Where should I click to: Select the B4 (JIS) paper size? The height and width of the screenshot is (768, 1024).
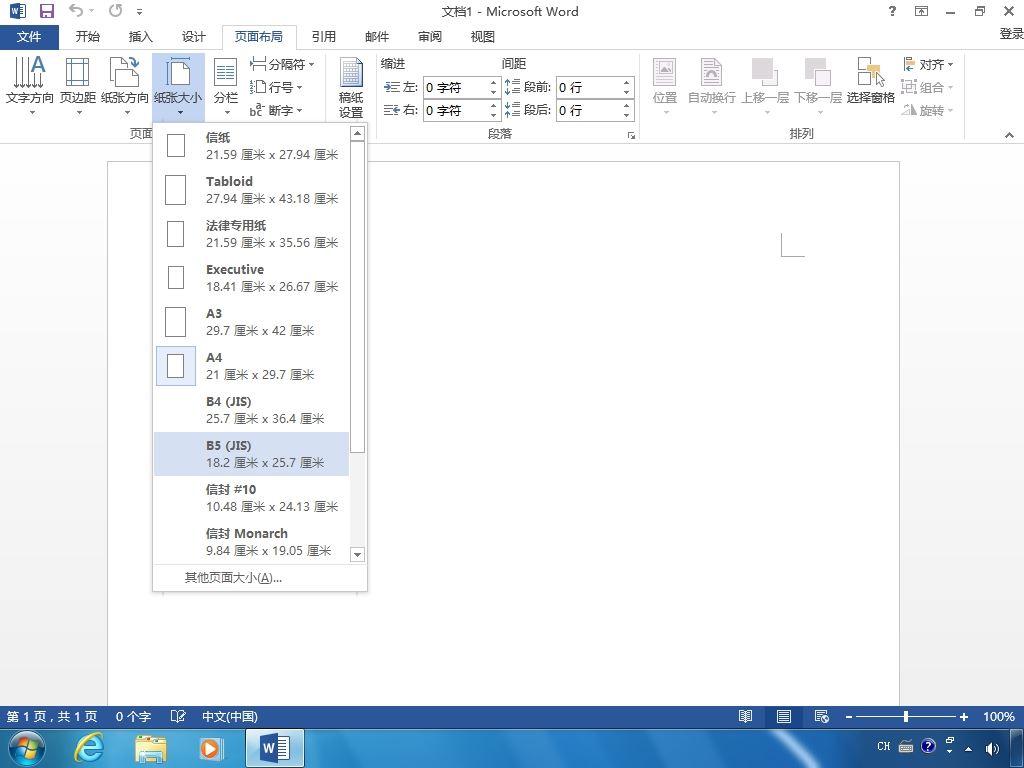click(251, 409)
